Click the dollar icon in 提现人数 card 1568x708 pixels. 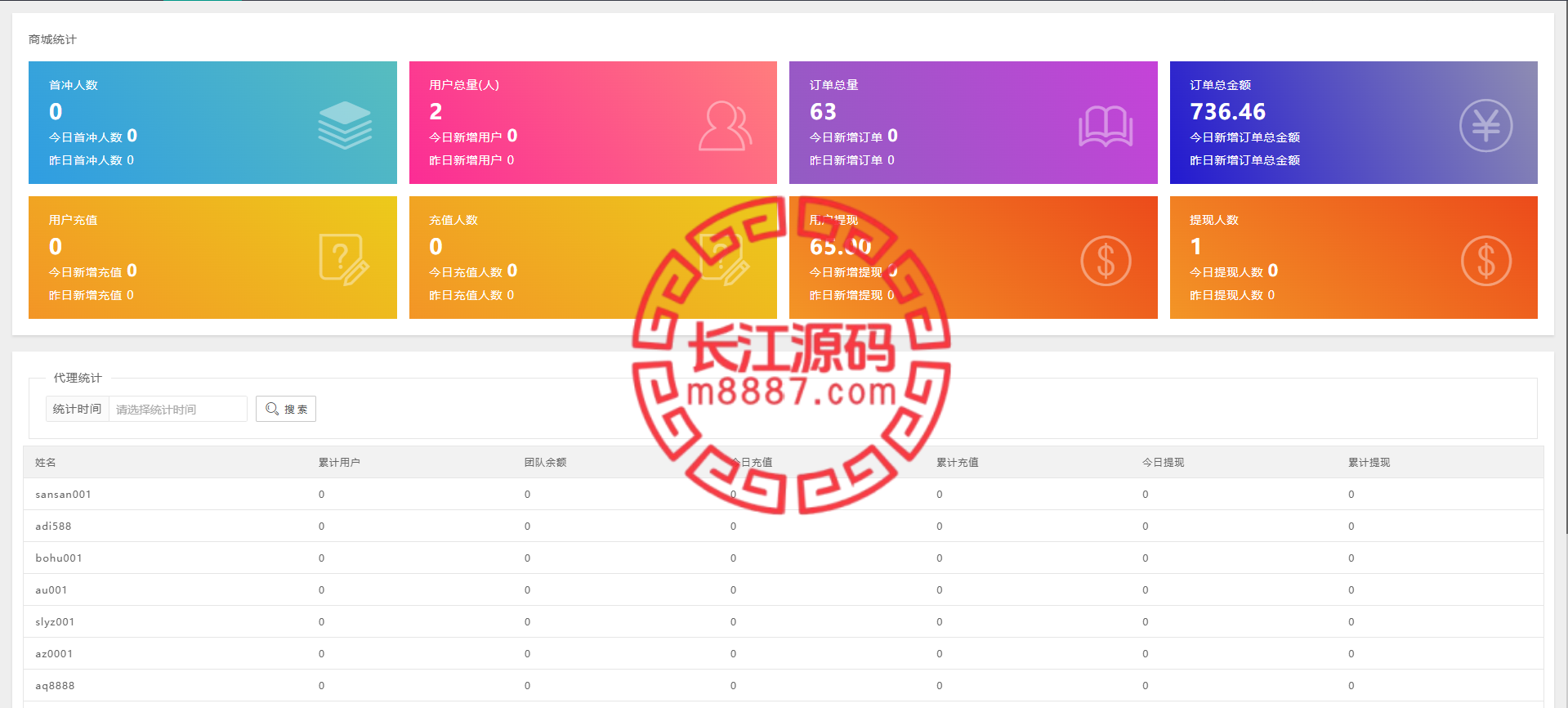pos(1485,261)
